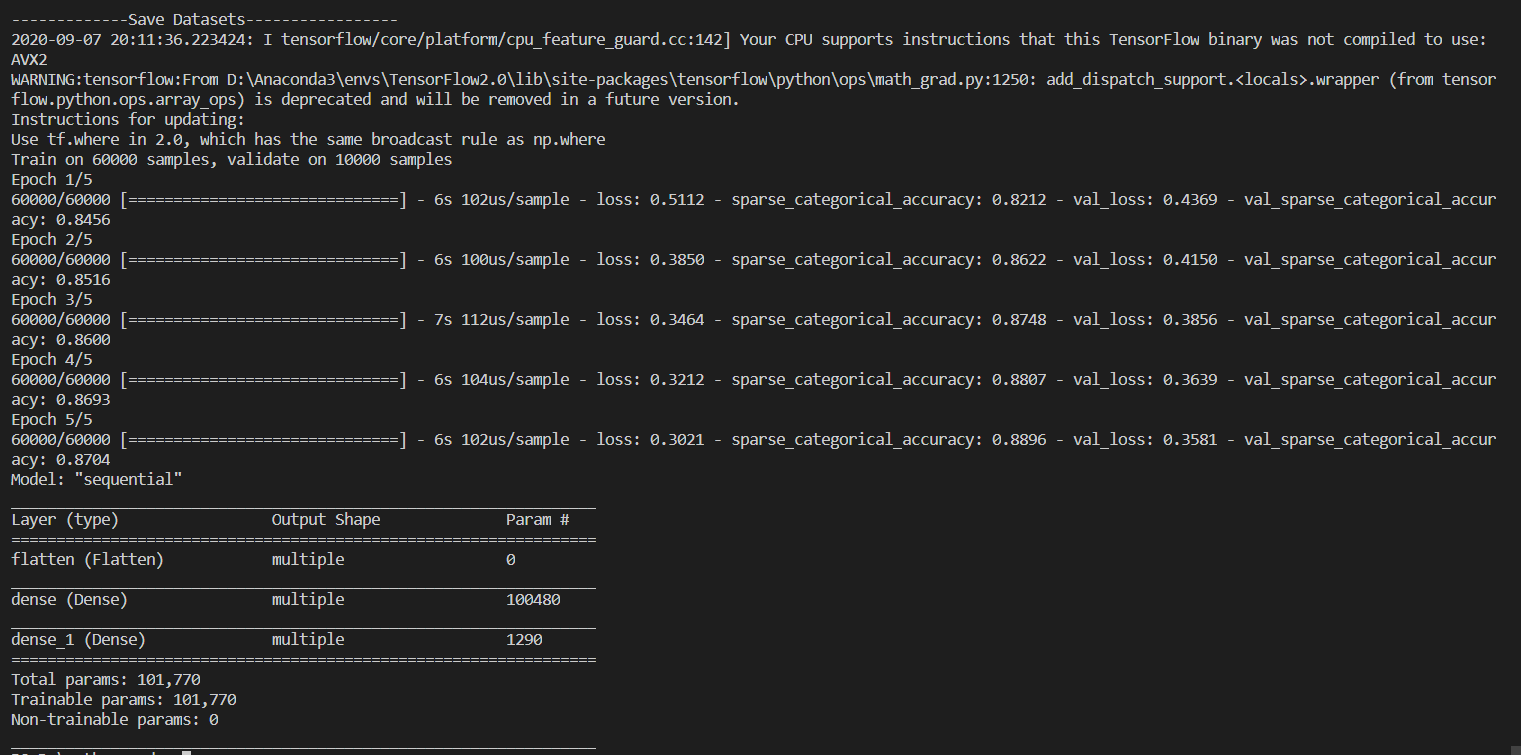
Task: Click the accuracy value 0.8748
Action: [1019, 320]
